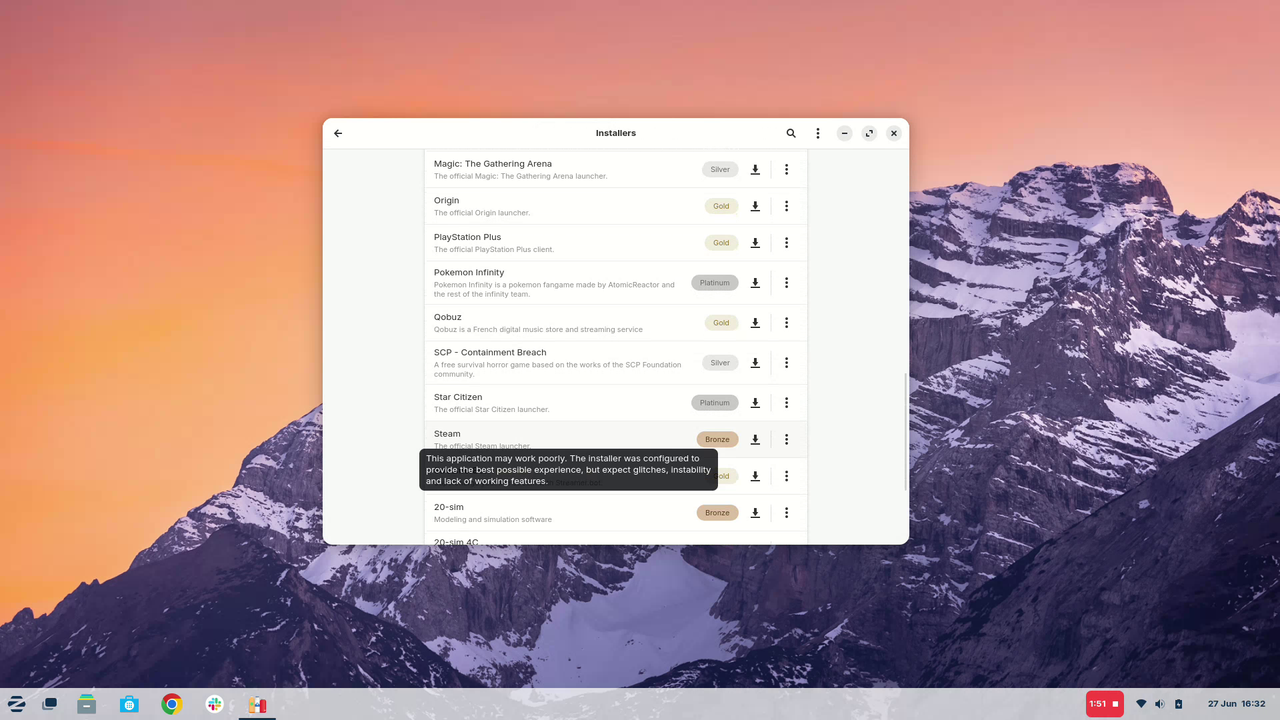This screenshot has height=720, width=1280.
Task: Open the Software store from the taskbar
Action: (x=129, y=704)
